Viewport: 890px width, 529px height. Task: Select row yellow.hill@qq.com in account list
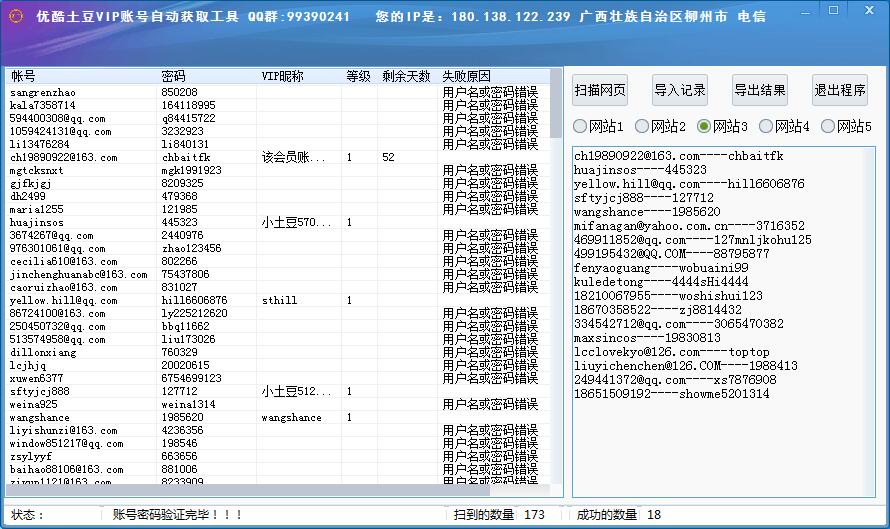278,300
